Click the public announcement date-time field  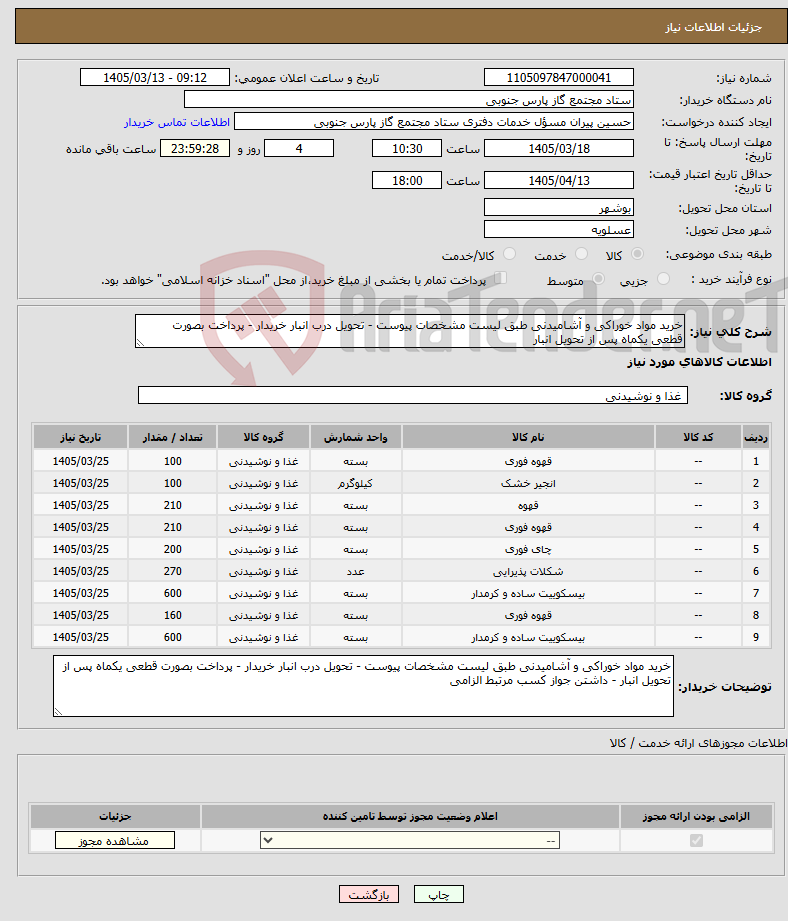pyautogui.click(x=154, y=78)
